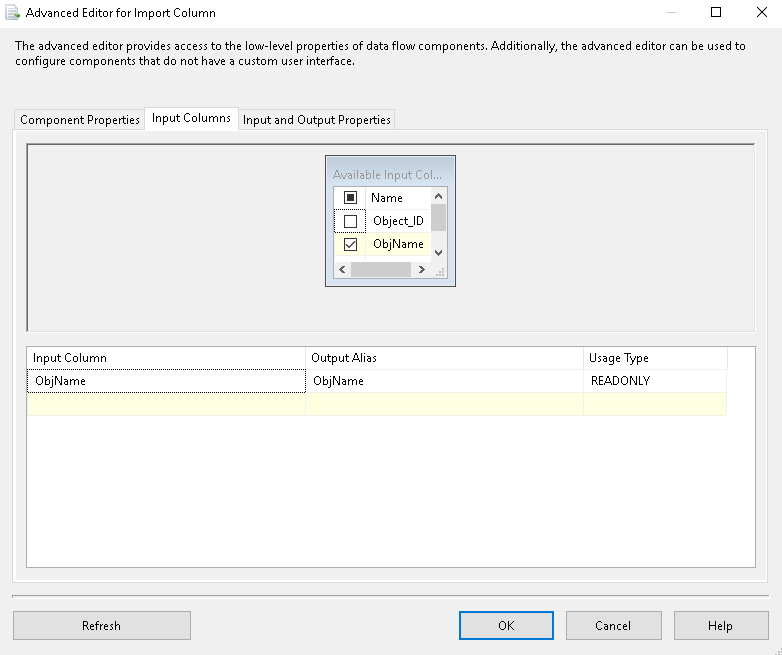Open Input and Output Properties tab
The image size is (782, 655).
click(317, 120)
